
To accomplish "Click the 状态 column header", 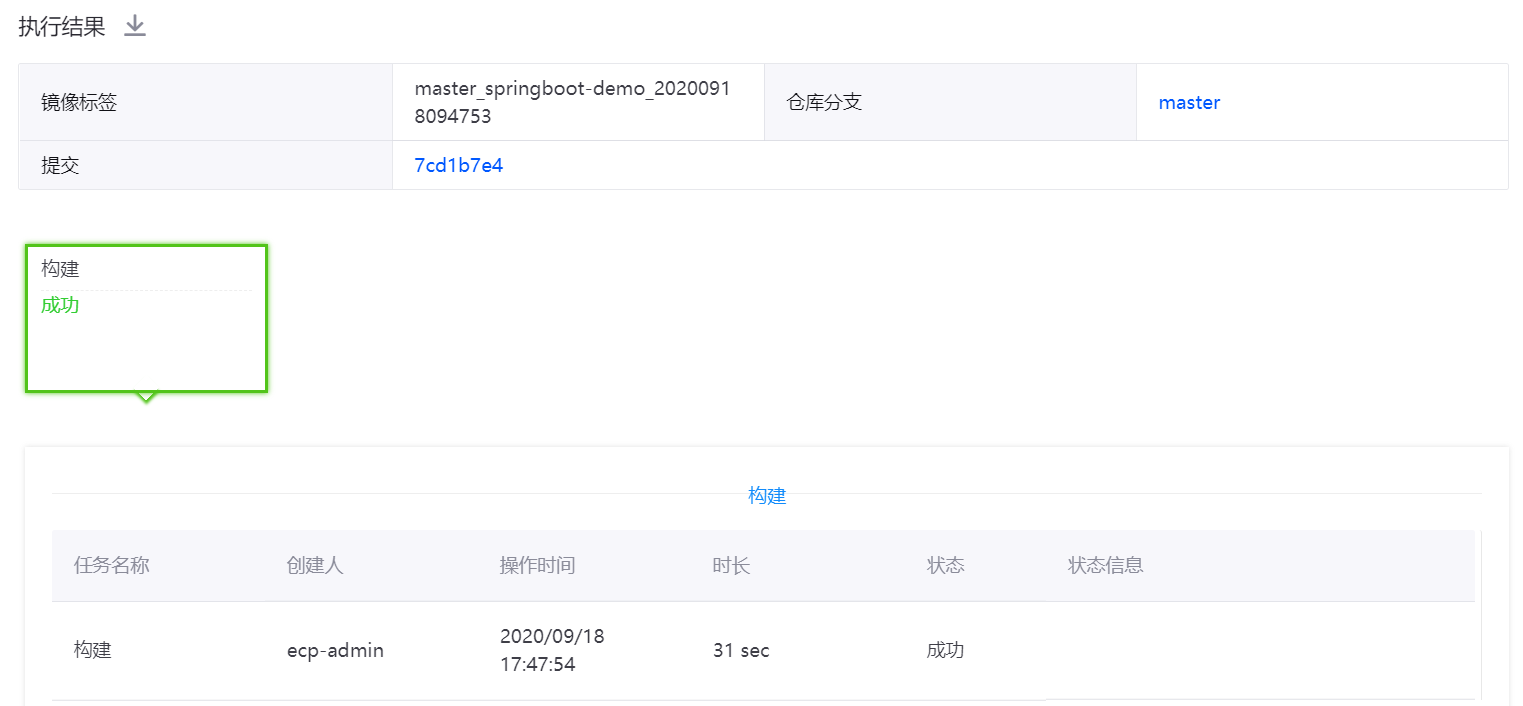I will [x=945, y=566].
